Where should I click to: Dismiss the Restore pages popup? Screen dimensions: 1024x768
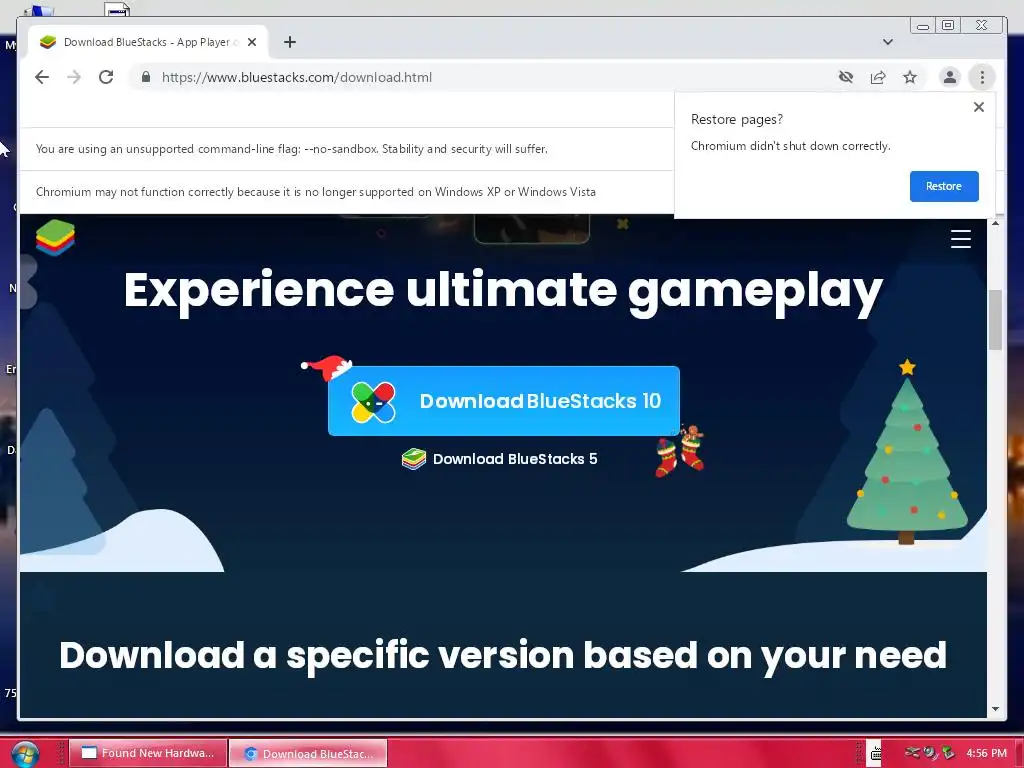[x=978, y=106]
